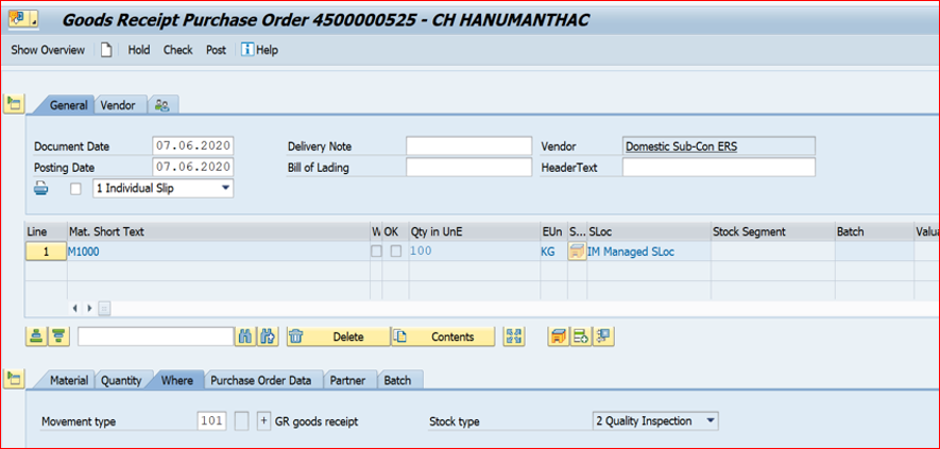
Task: Click the New document blank page icon
Action: (106, 50)
